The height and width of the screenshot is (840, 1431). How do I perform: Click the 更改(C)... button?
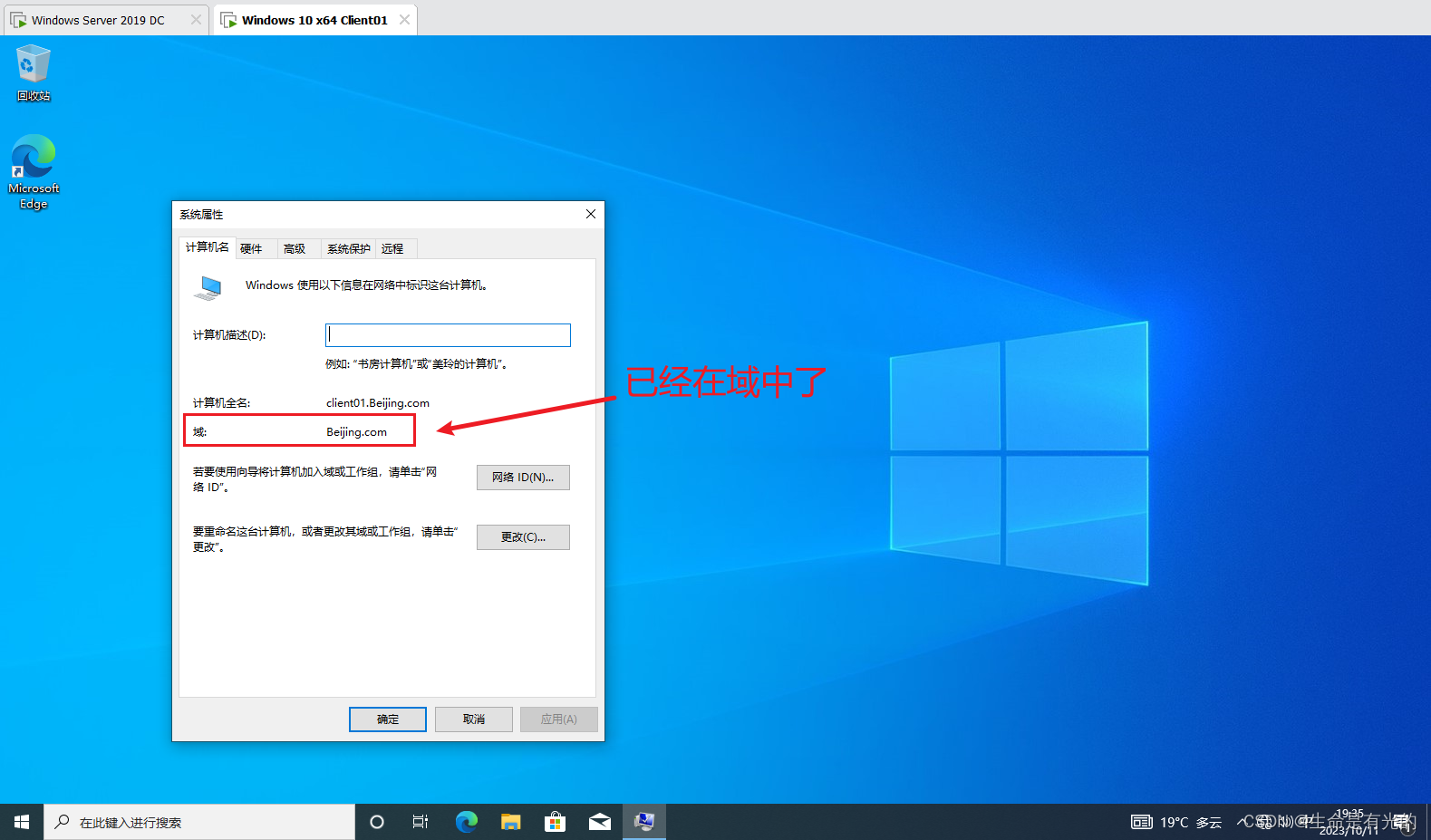pyautogui.click(x=523, y=537)
